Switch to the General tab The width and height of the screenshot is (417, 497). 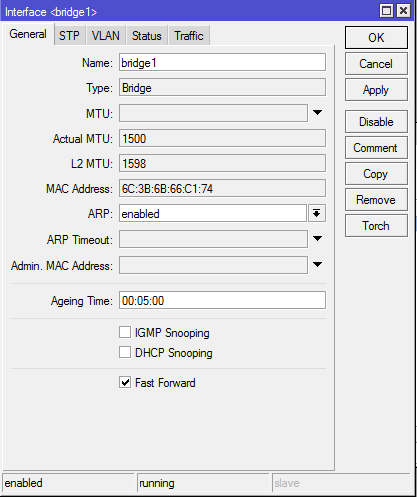(x=28, y=34)
